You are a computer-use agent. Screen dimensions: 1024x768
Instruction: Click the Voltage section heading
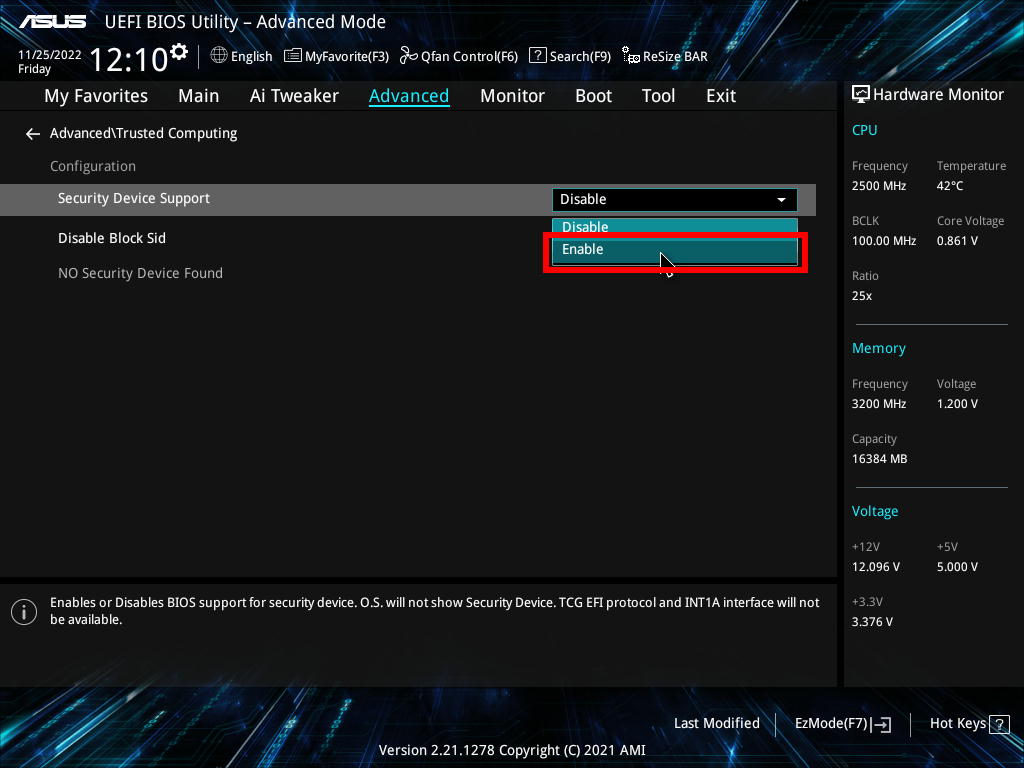[874, 511]
